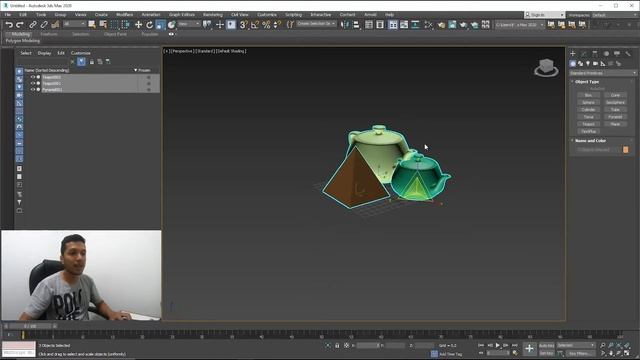Click the Pyramid primitive button

click(615, 117)
